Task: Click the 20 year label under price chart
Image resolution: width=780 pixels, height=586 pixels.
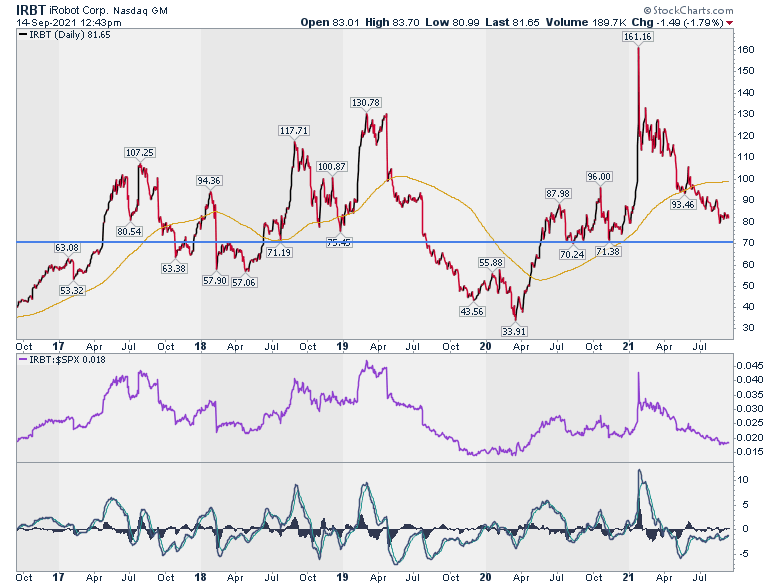Action: tap(486, 346)
